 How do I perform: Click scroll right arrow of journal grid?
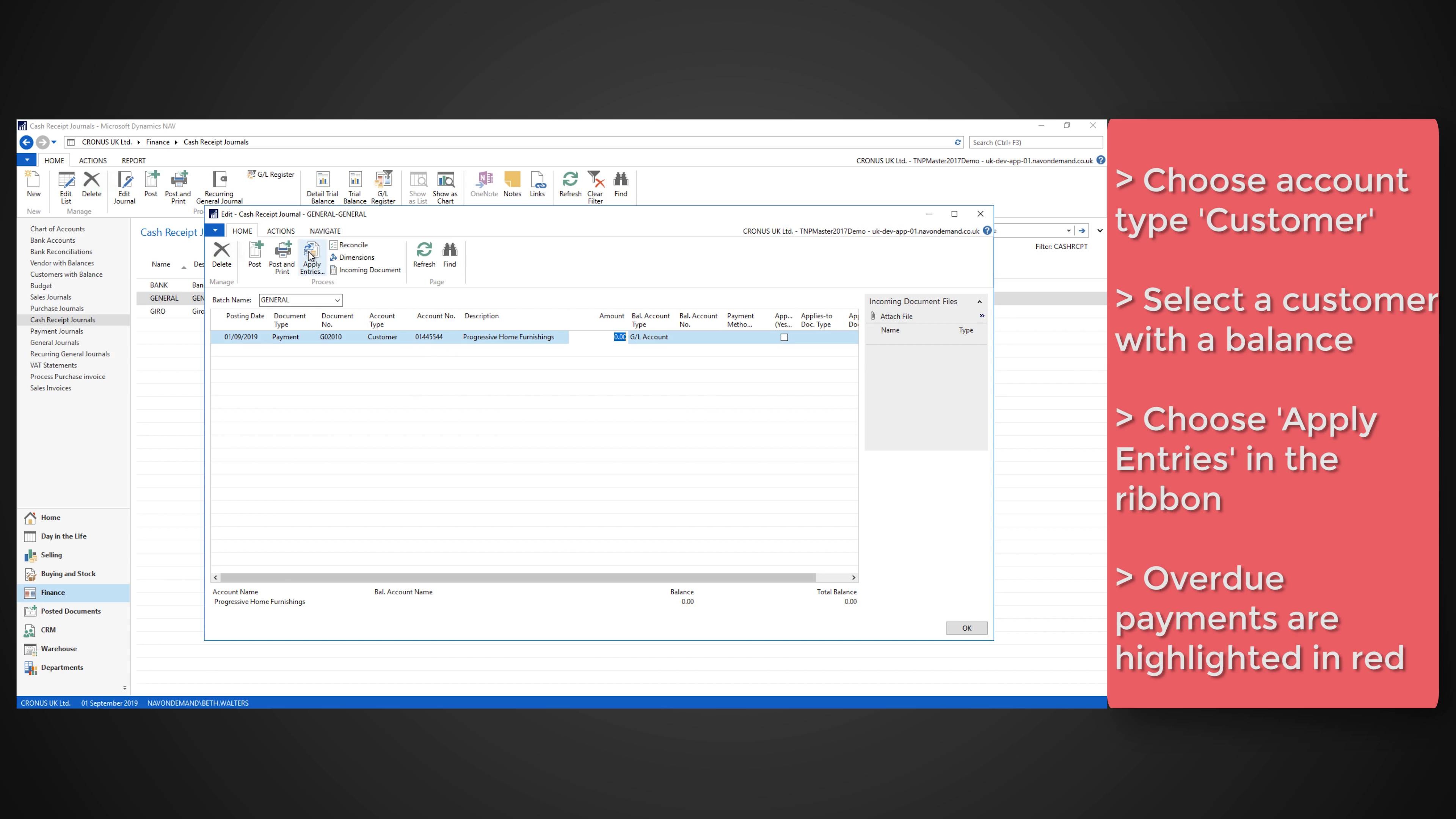(854, 577)
